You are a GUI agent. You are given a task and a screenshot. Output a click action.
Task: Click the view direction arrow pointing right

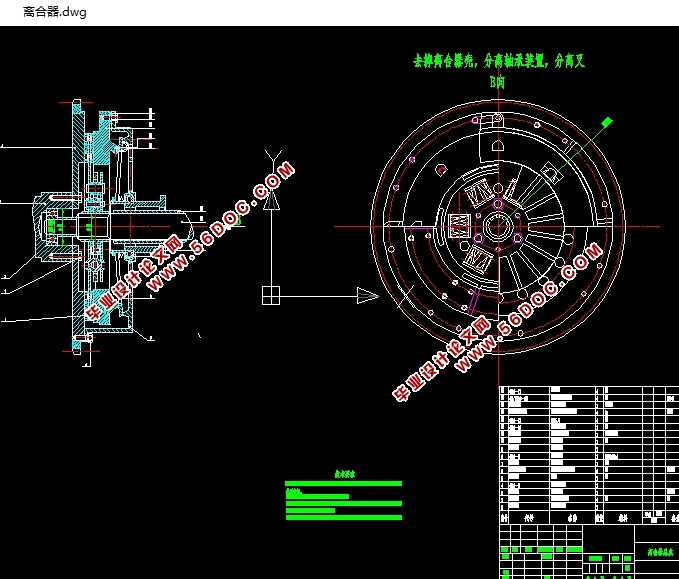367,294
